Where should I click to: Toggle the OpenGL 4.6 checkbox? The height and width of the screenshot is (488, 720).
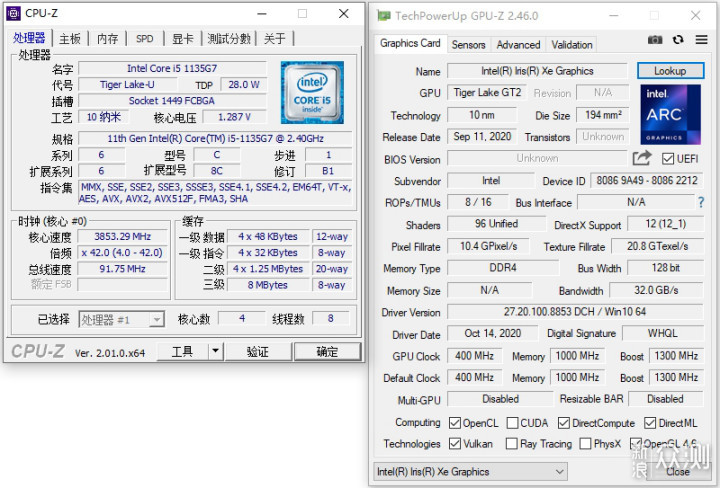coord(636,443)
